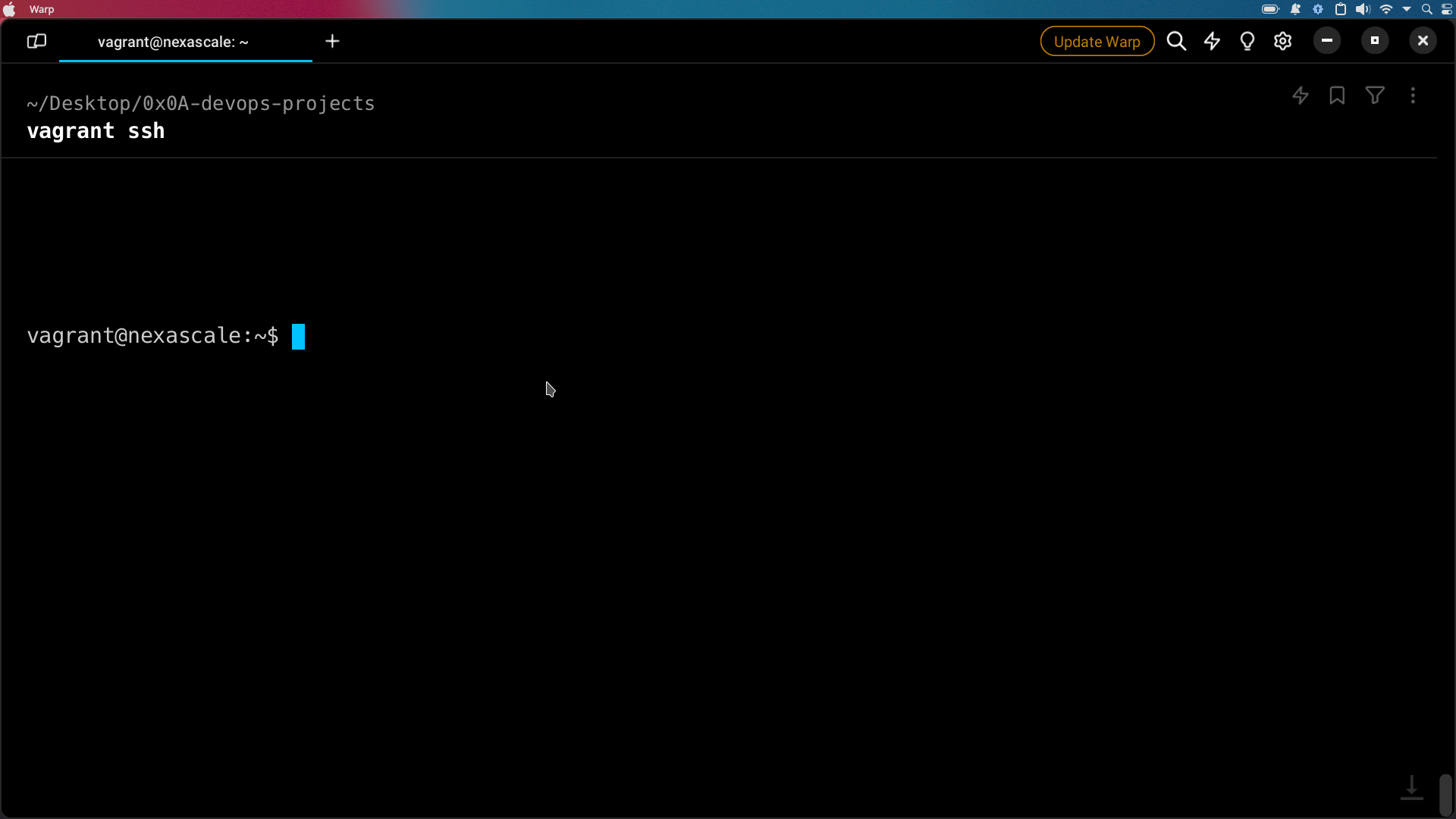Open the volume speaker menu icon
Viewport: 1456px width, 819px height.
[x=1363, y=9]
